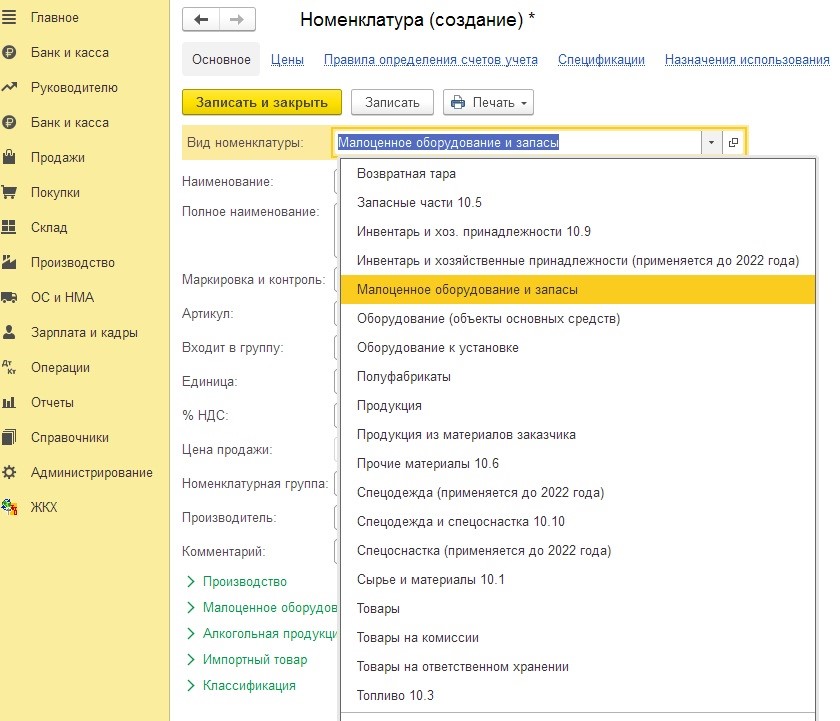Click the trend chart icon for Руководителю
Screen dimensions: 840x721
(9, 87)
